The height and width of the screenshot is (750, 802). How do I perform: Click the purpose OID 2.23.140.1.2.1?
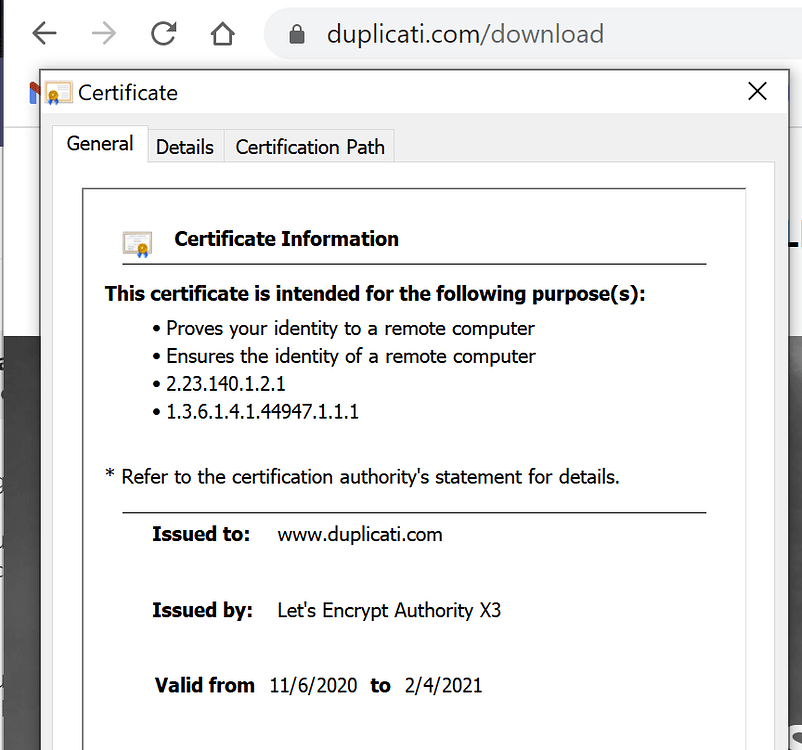[226, 384]
